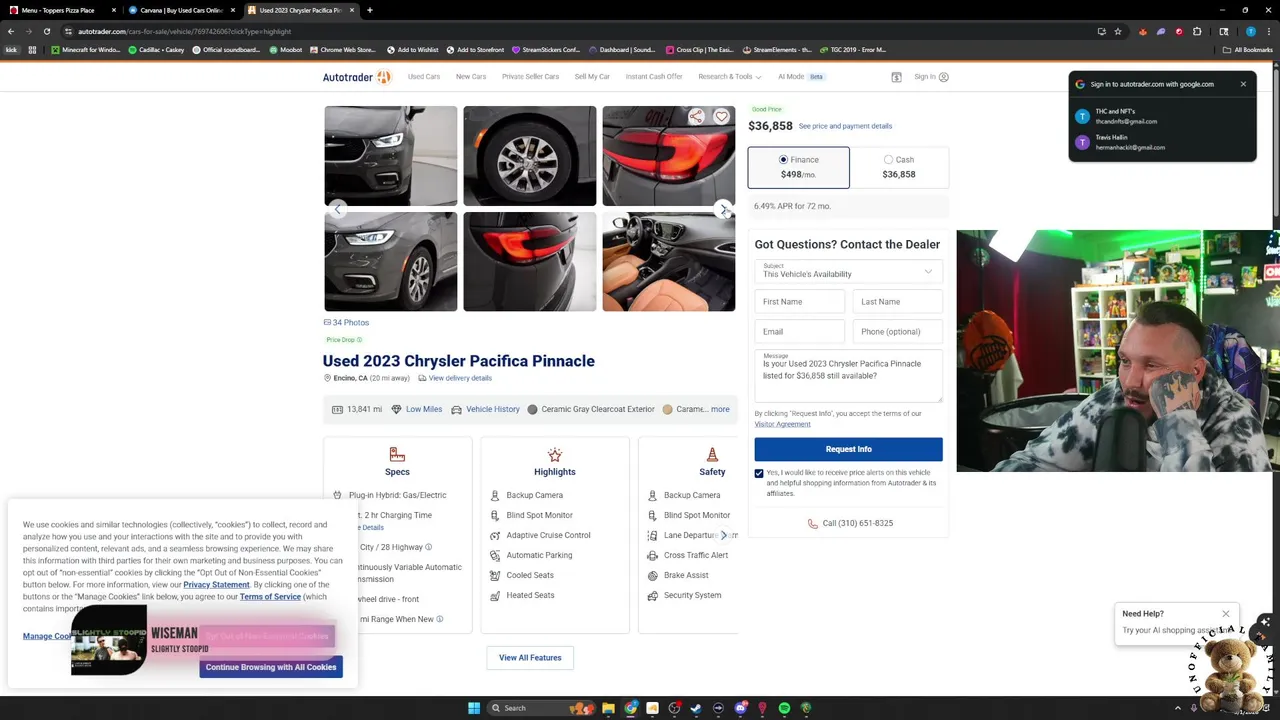This screenshot has height=720, width=1280.
Task: Show the next photo set
Action: click(x=722, y=209)
